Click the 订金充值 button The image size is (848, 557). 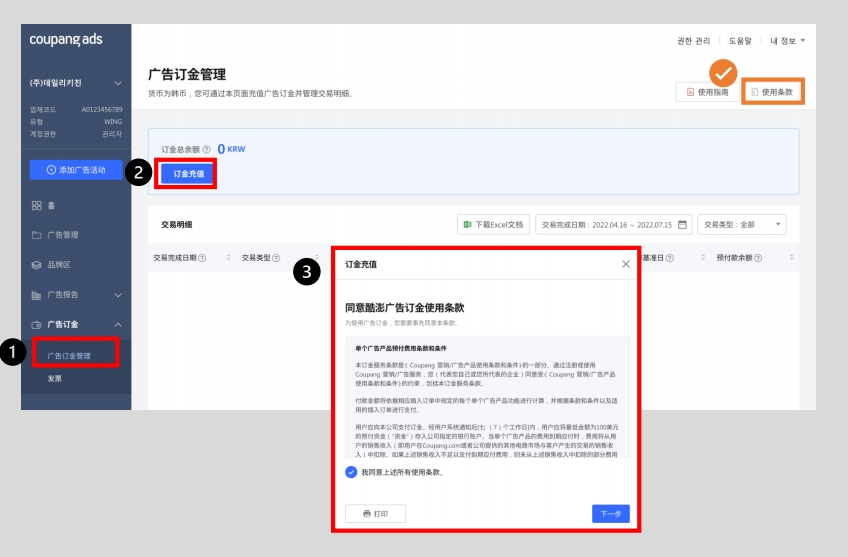coord(188,174)
